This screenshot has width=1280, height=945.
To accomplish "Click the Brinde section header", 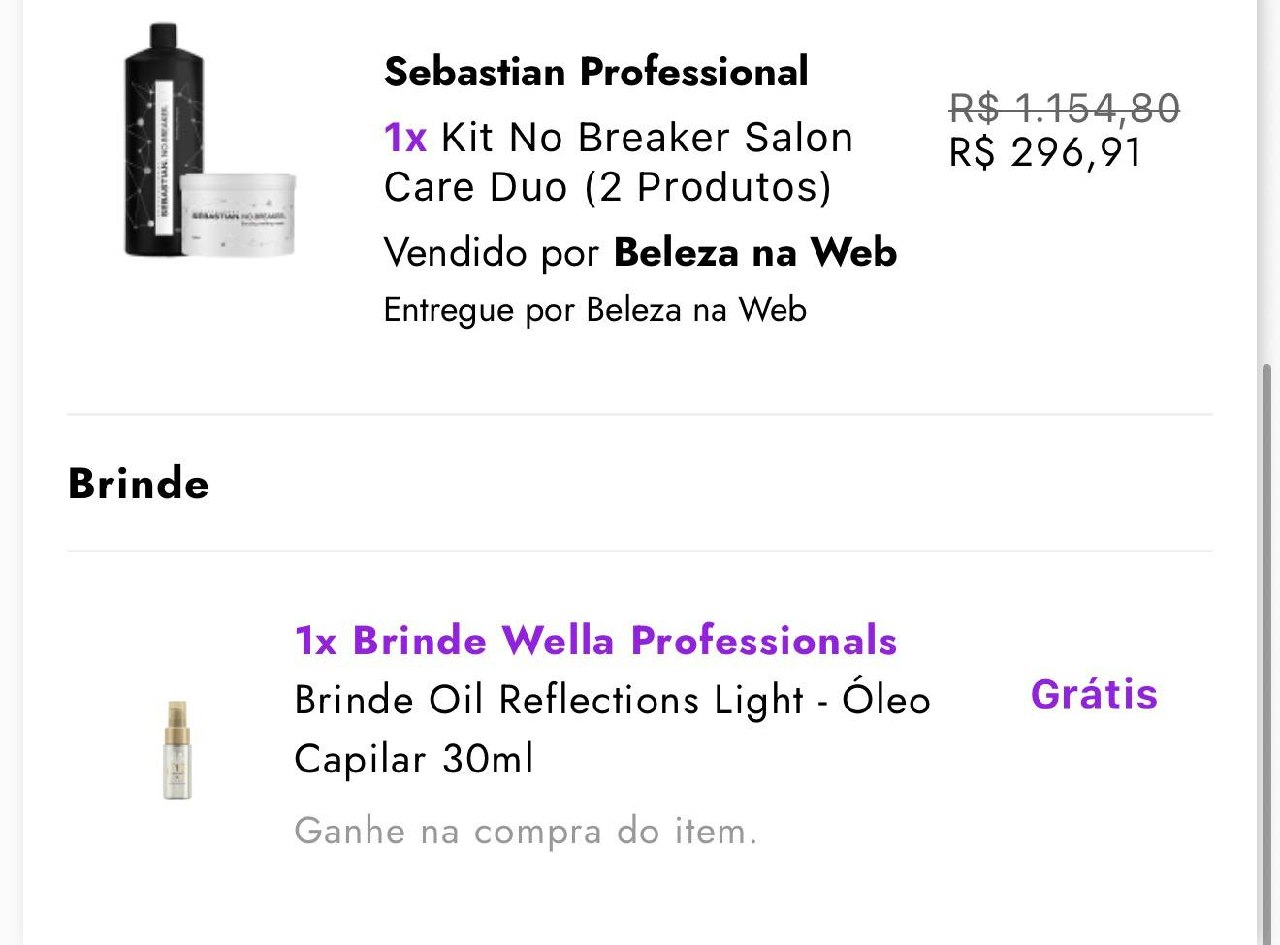I will click(x=137, y=483).
